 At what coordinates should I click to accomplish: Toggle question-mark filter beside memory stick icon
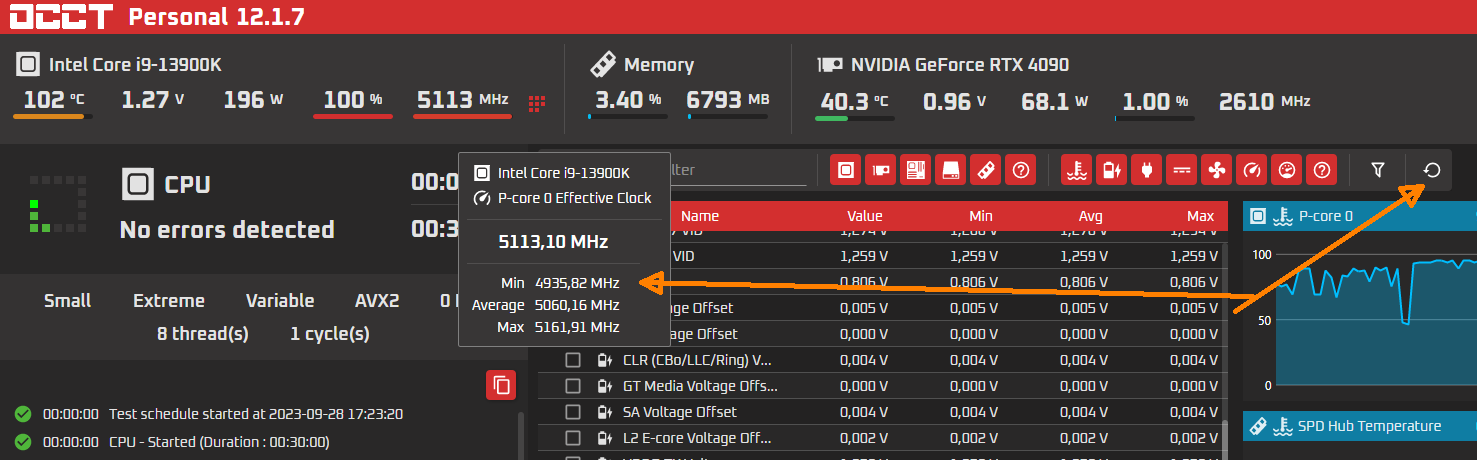click(x=1021, y=170)
